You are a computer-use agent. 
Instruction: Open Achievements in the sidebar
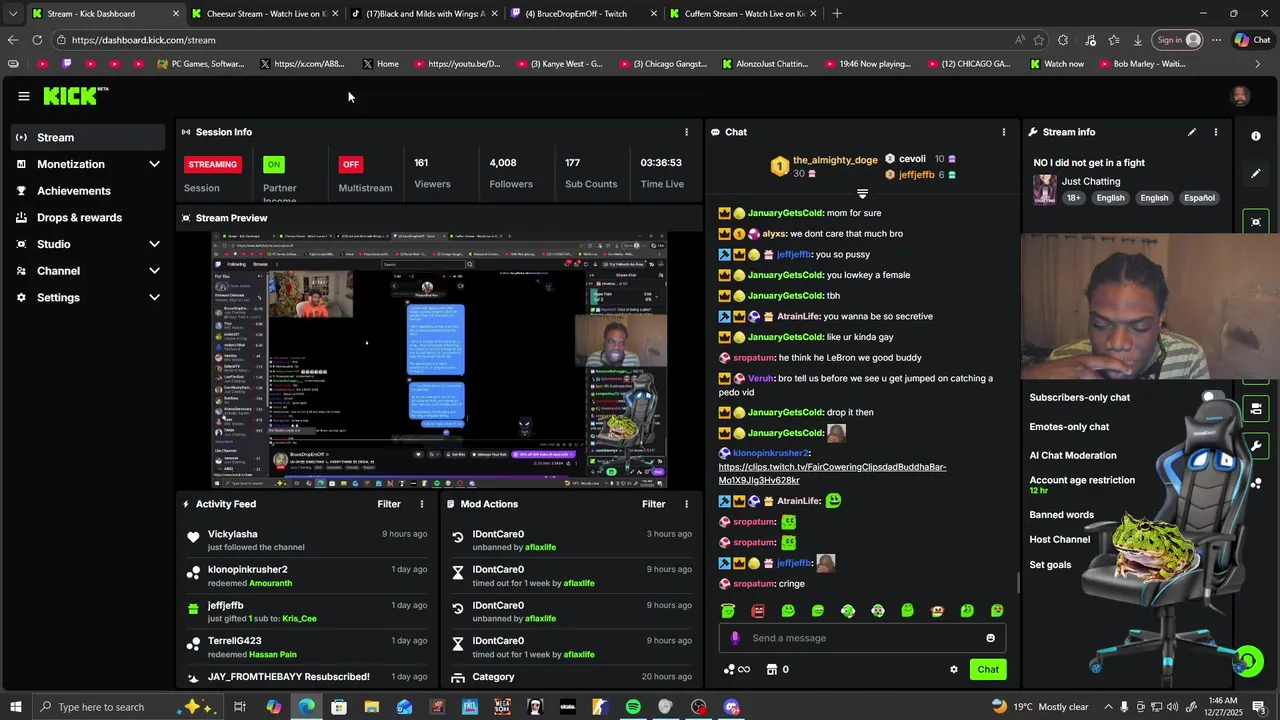click(x=87, y=191)
